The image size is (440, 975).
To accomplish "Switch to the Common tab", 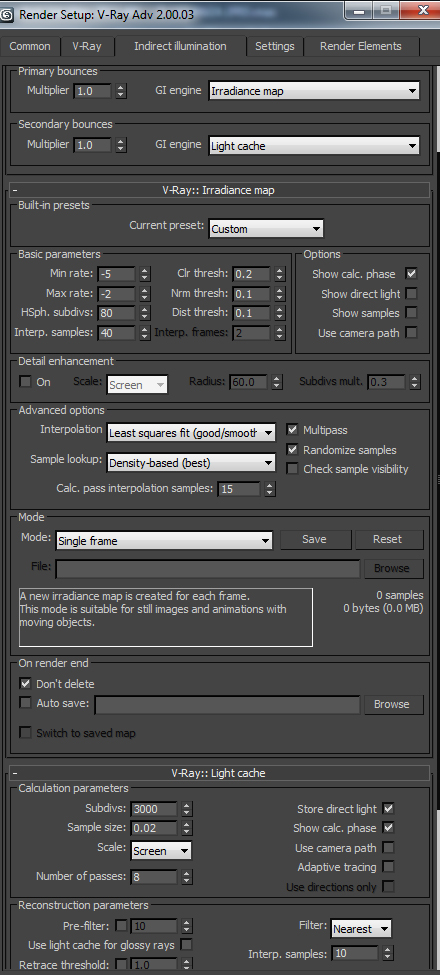I will point(30,46).
